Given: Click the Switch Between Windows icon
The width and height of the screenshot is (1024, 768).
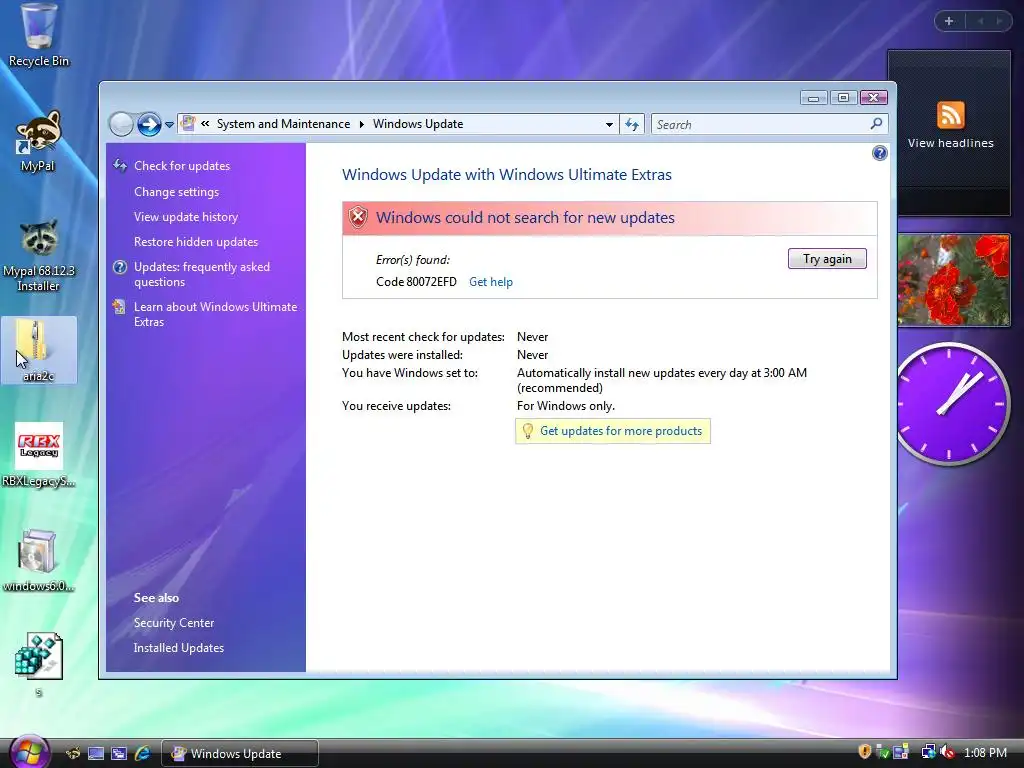Looking at the screenshot, I should (119, 754).
